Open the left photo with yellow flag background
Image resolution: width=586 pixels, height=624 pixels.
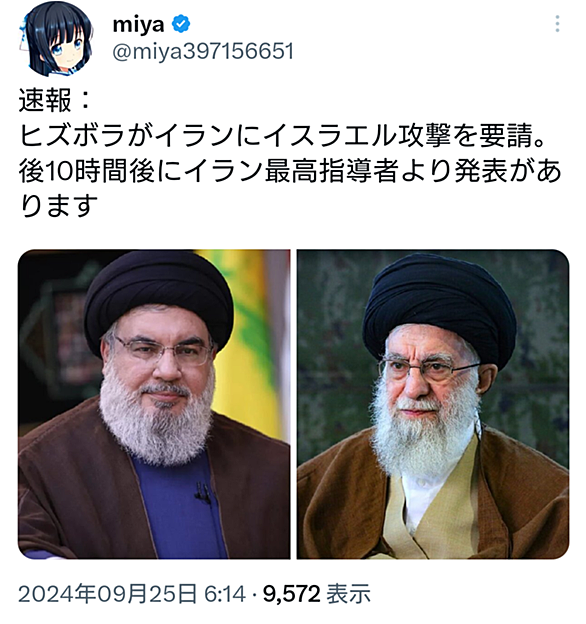tap(154, 404)
